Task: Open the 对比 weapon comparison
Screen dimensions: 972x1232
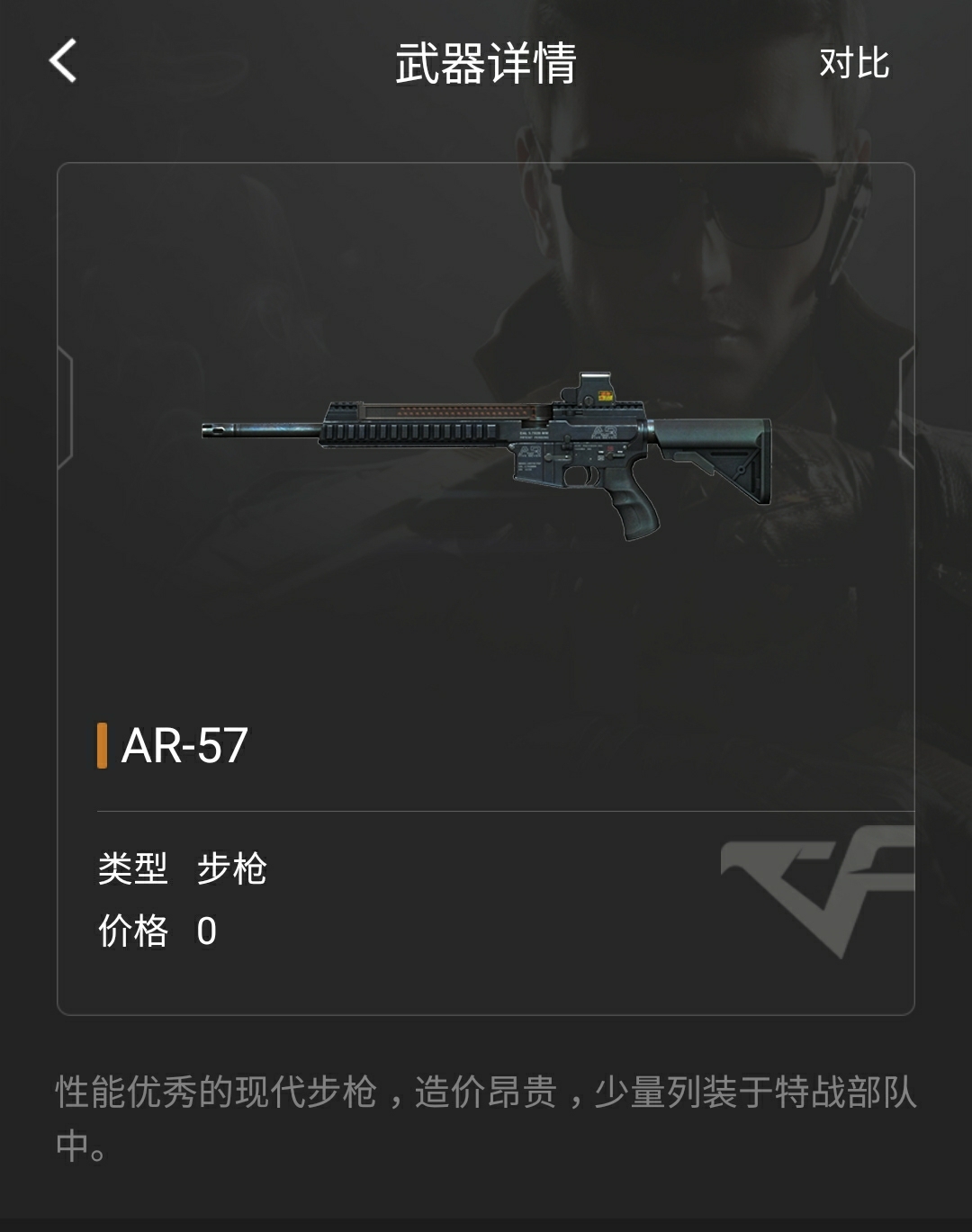Action: tap(854, 63)
